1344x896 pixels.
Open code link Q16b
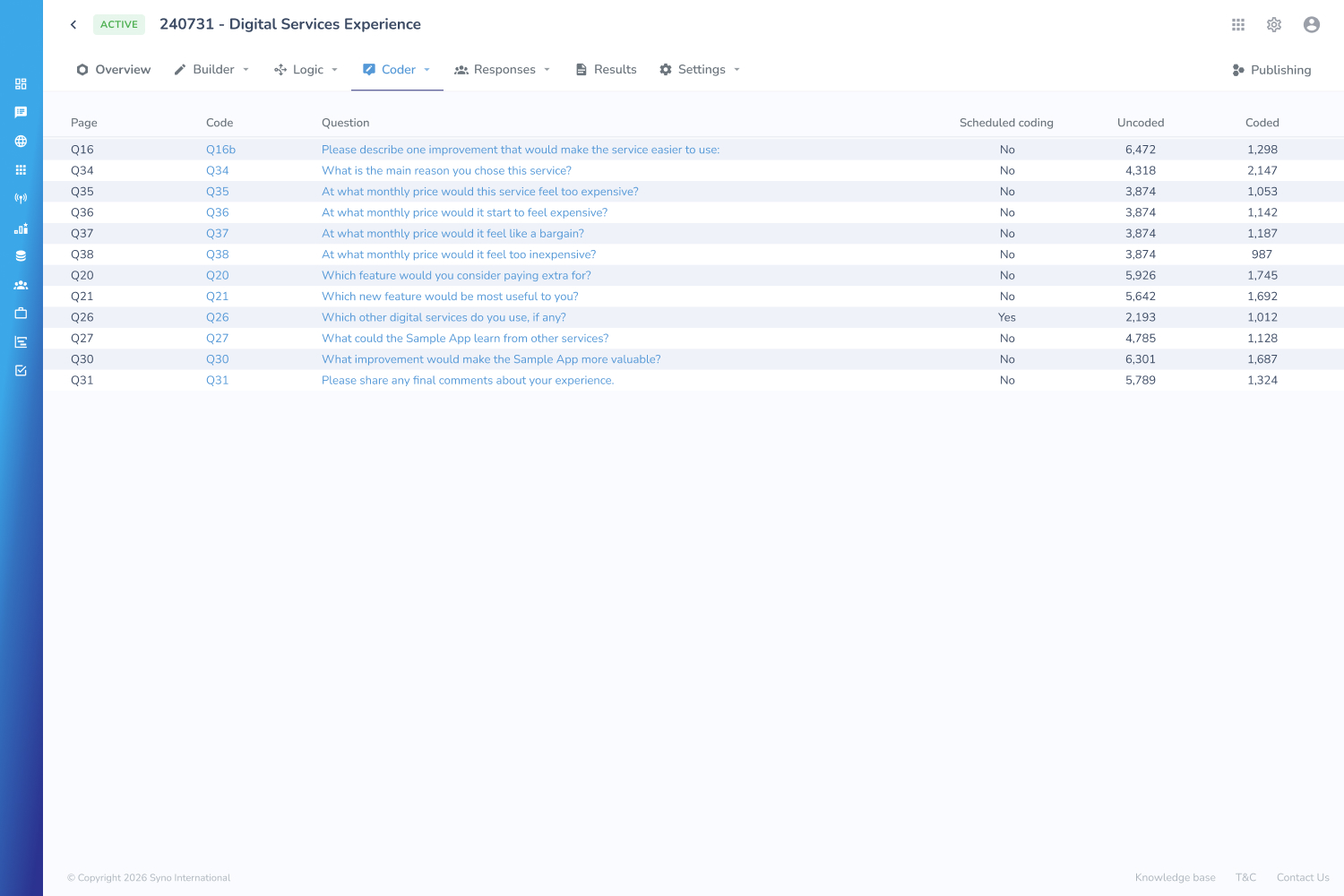point(220,150)
